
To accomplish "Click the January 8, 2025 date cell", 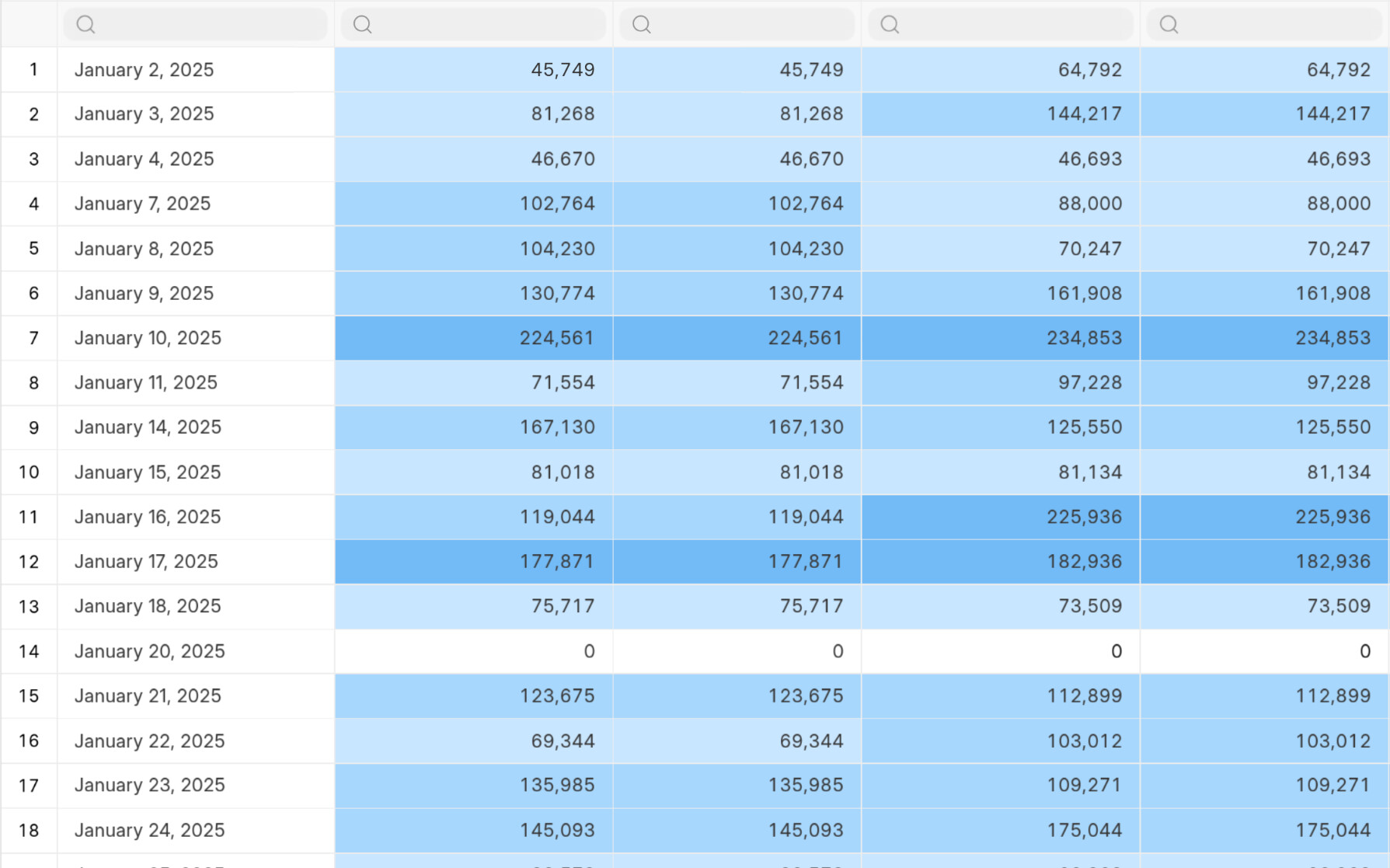I will [x=196, y=249].
